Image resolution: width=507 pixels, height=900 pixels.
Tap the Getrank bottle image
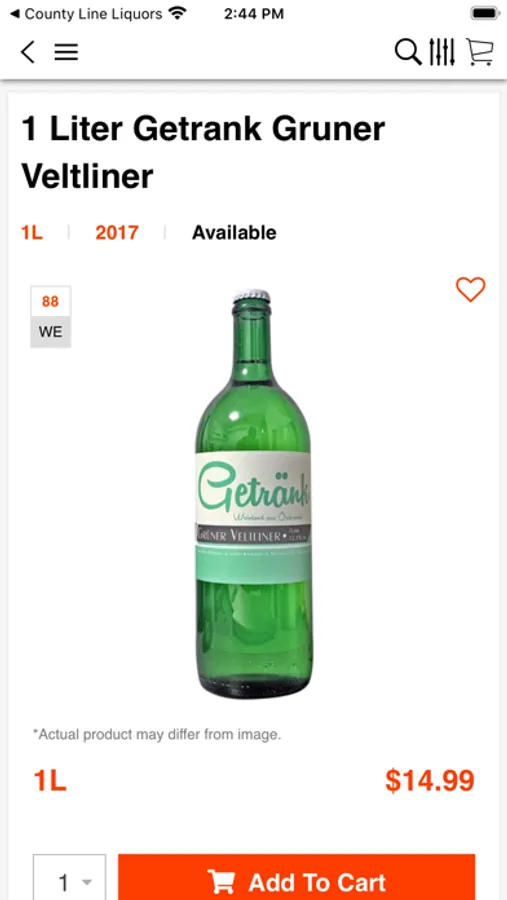(x=253, y=494)
